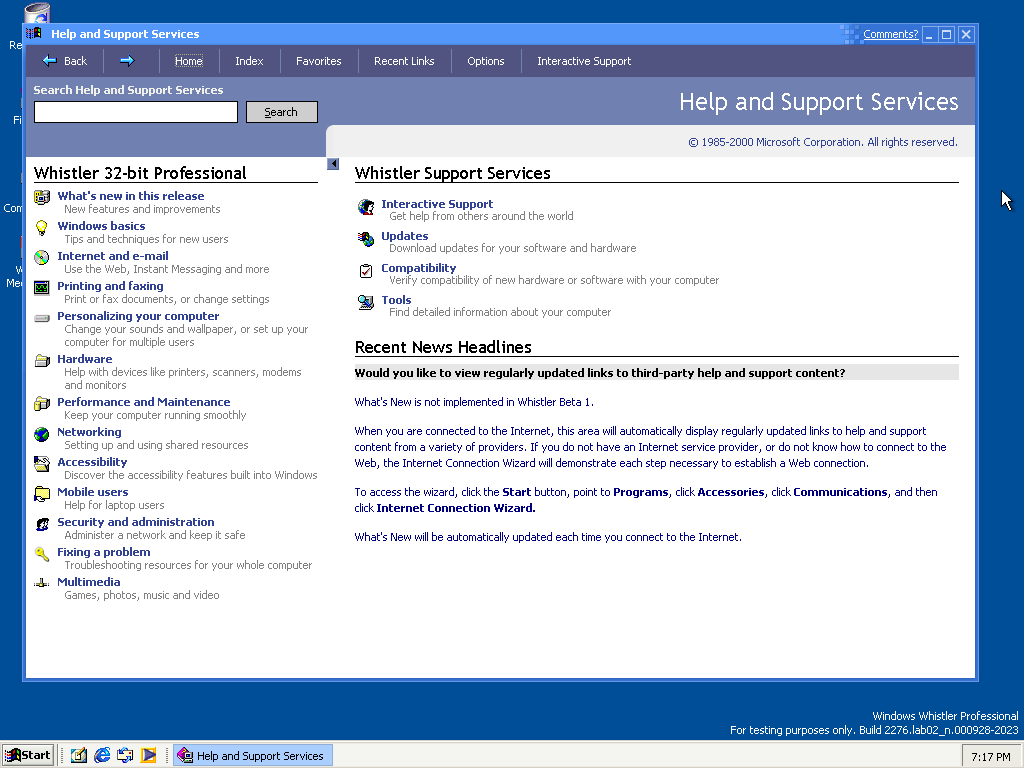Screen dimensions: 1024x768
Task: Click the Performance and Maintenance icon
Action: click(42, 403)
